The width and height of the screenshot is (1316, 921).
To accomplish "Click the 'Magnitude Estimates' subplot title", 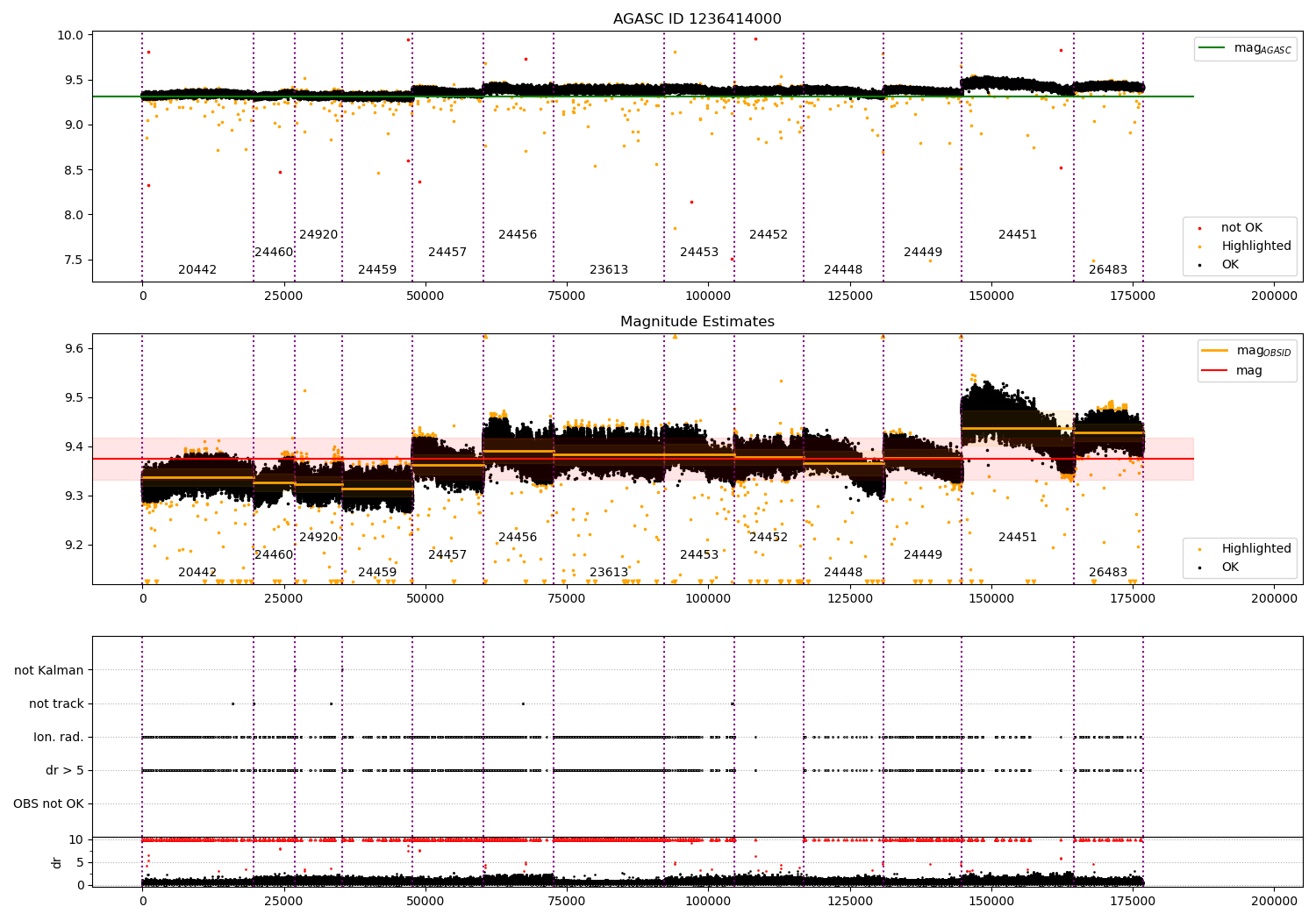I will pyautogui.click(x=697, y=322).
